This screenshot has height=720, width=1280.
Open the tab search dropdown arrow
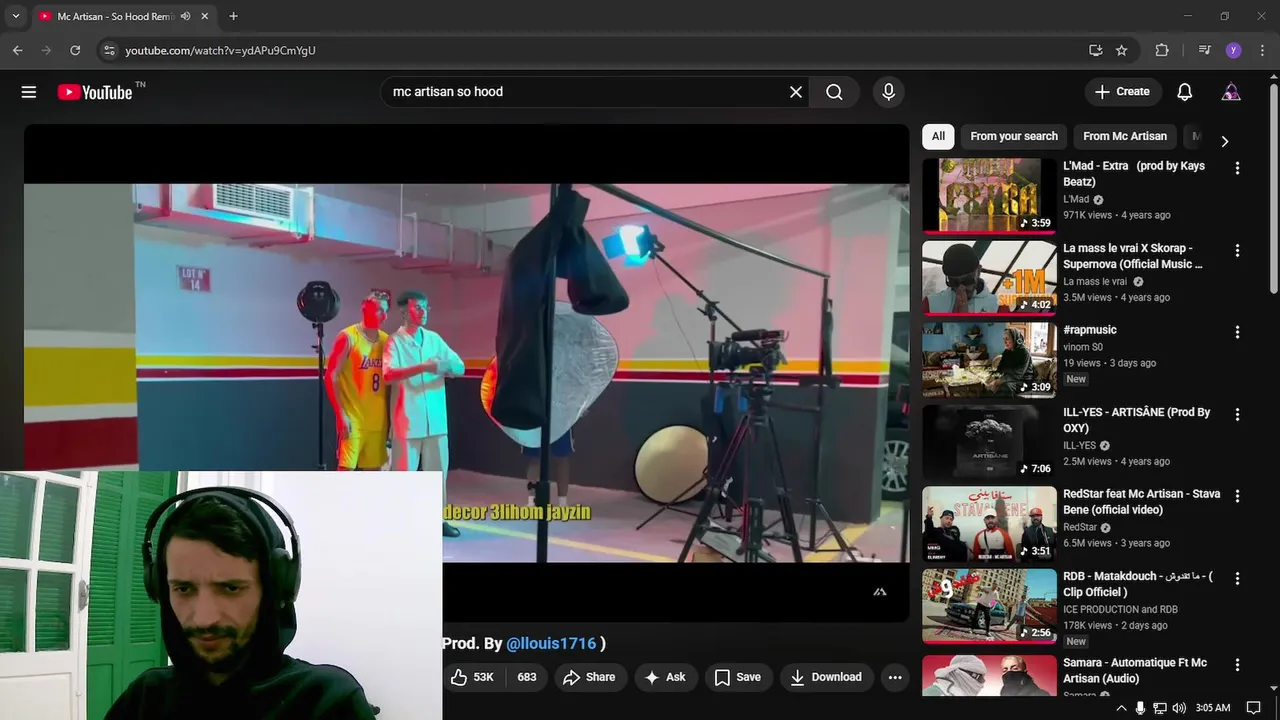tap(15, 16)
